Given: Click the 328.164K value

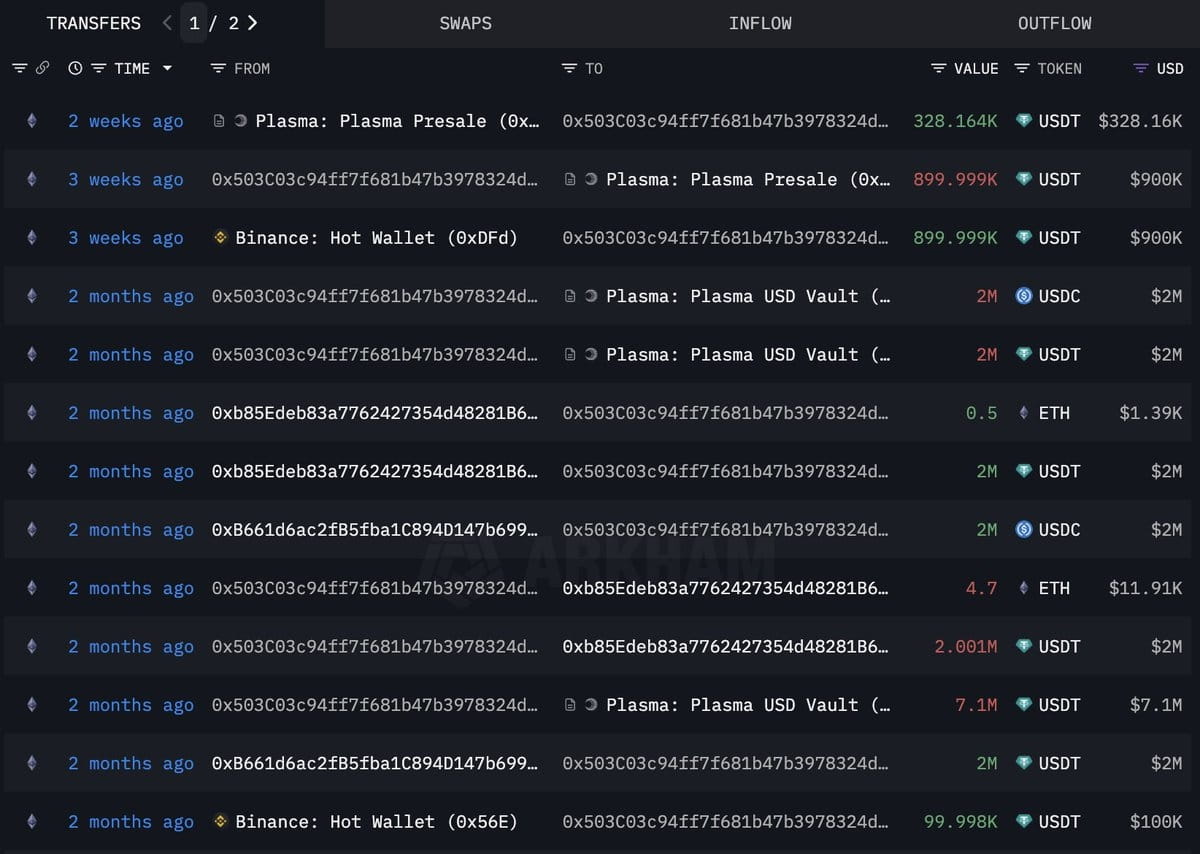Looking at the screenshot, I should 955,121.
